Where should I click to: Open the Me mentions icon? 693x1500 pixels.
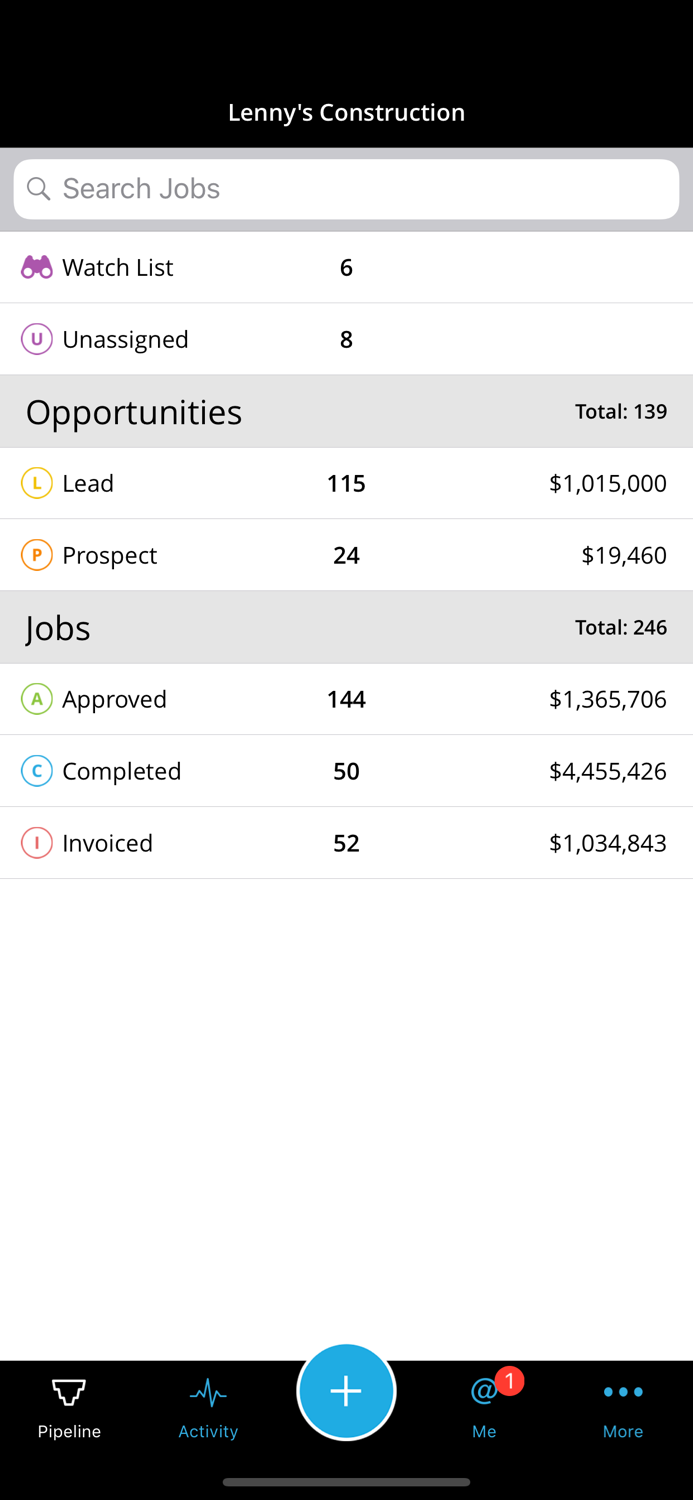(483, 1391)
